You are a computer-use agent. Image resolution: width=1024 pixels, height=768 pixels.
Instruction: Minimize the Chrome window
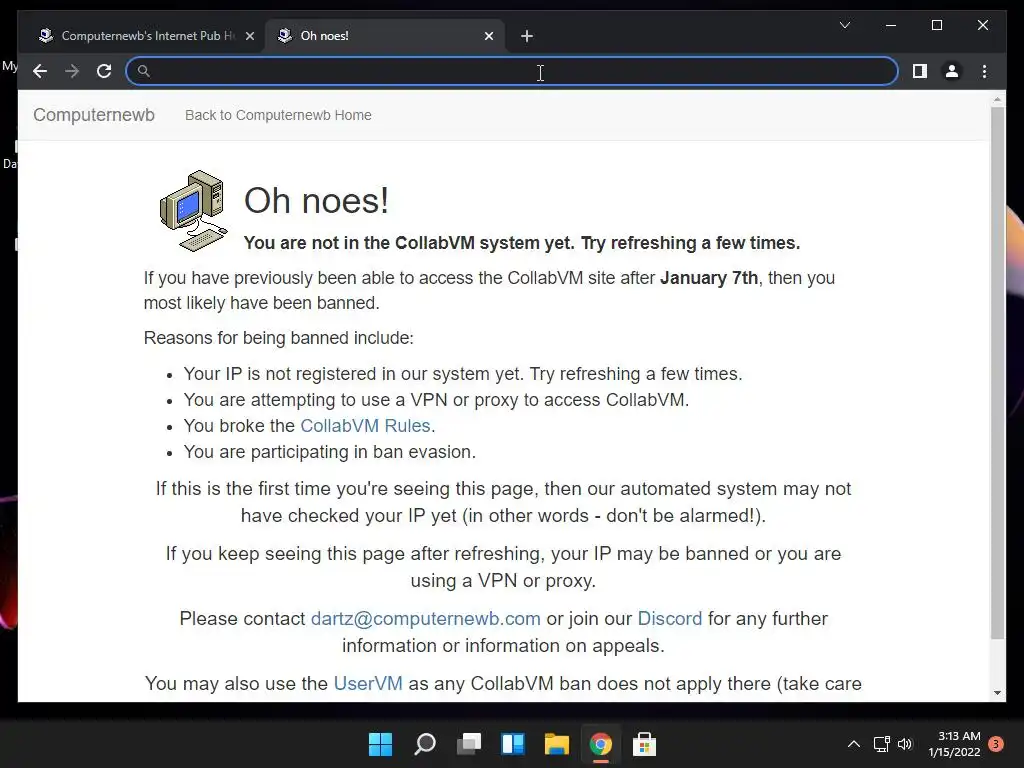(891, 25)
